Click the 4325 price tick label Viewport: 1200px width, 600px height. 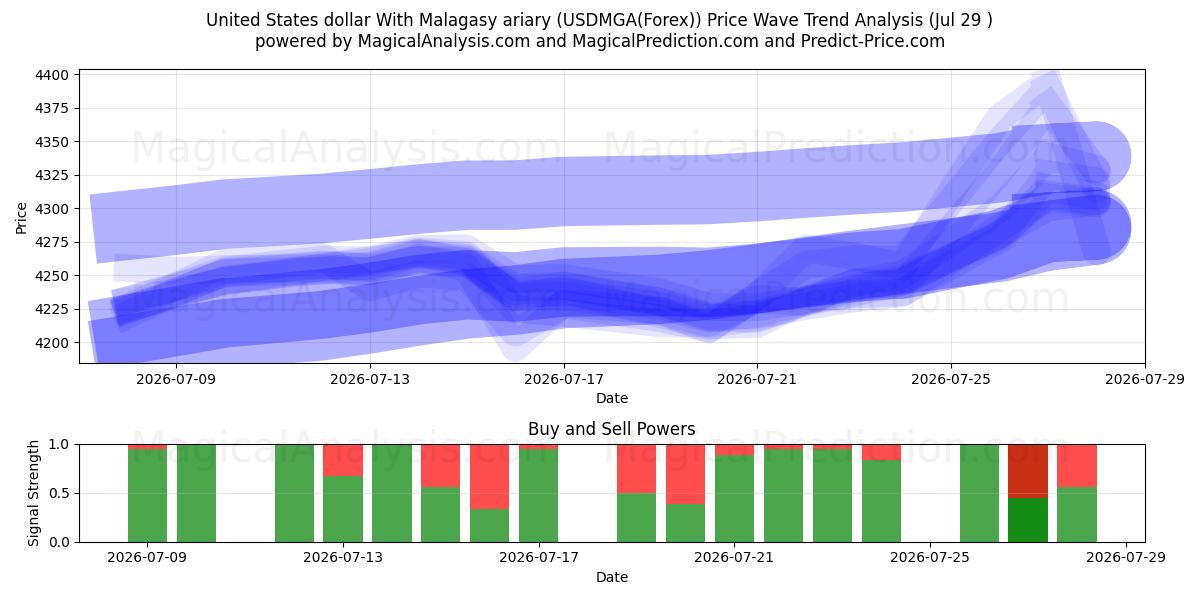tap(52, 175)
